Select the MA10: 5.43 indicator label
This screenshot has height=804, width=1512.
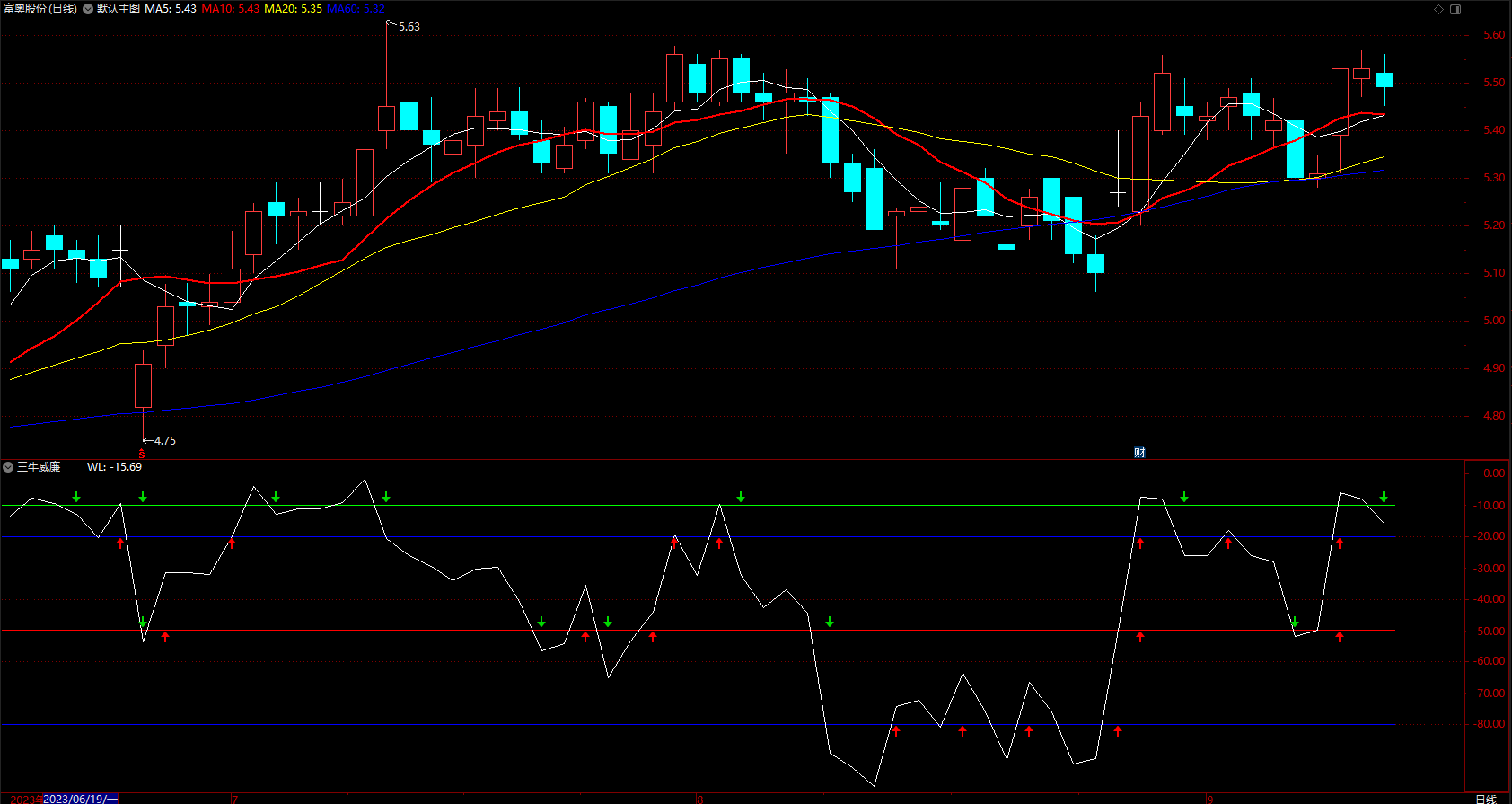231,9
